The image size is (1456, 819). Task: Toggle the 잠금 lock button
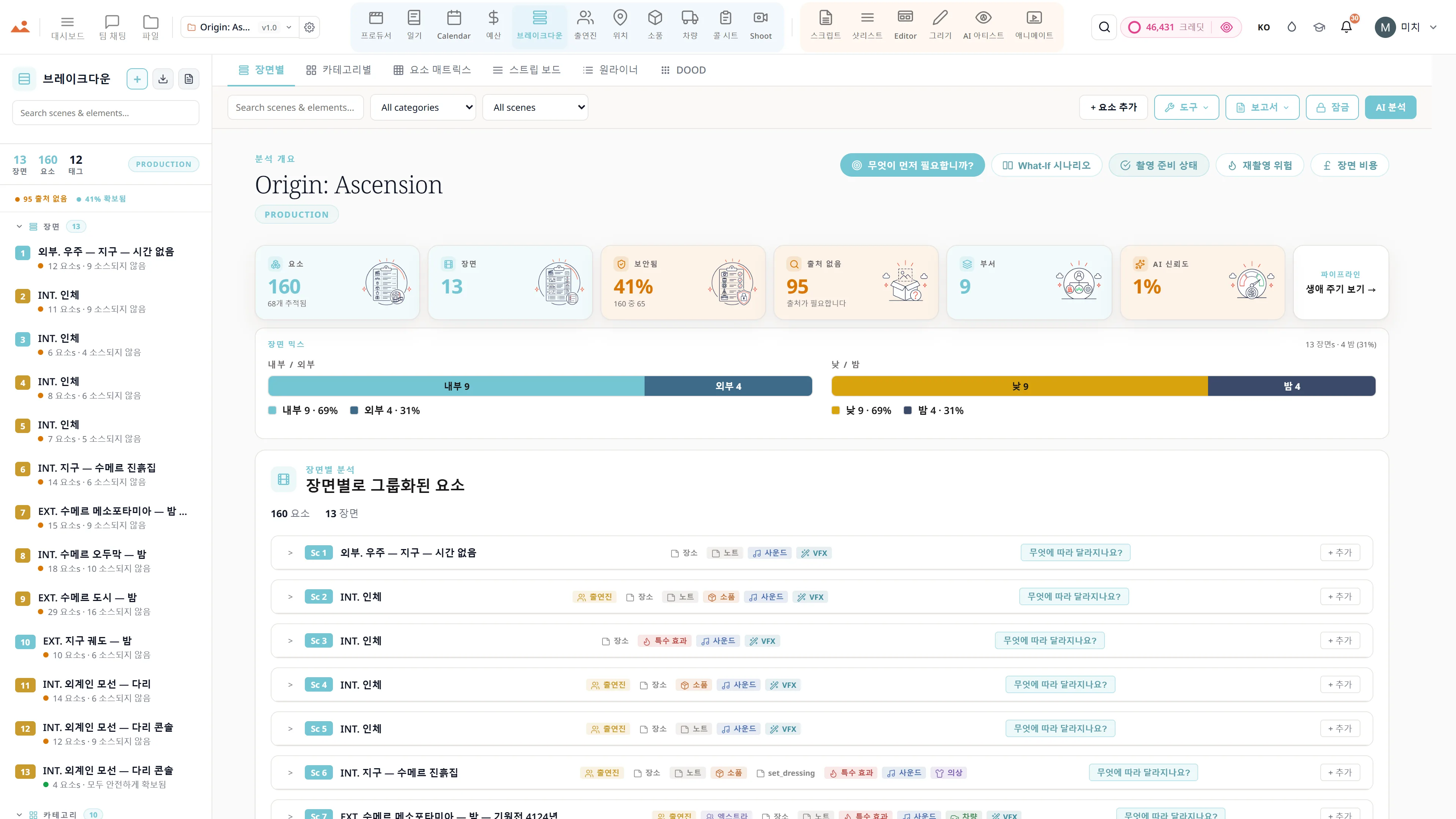pos(1332,107)
